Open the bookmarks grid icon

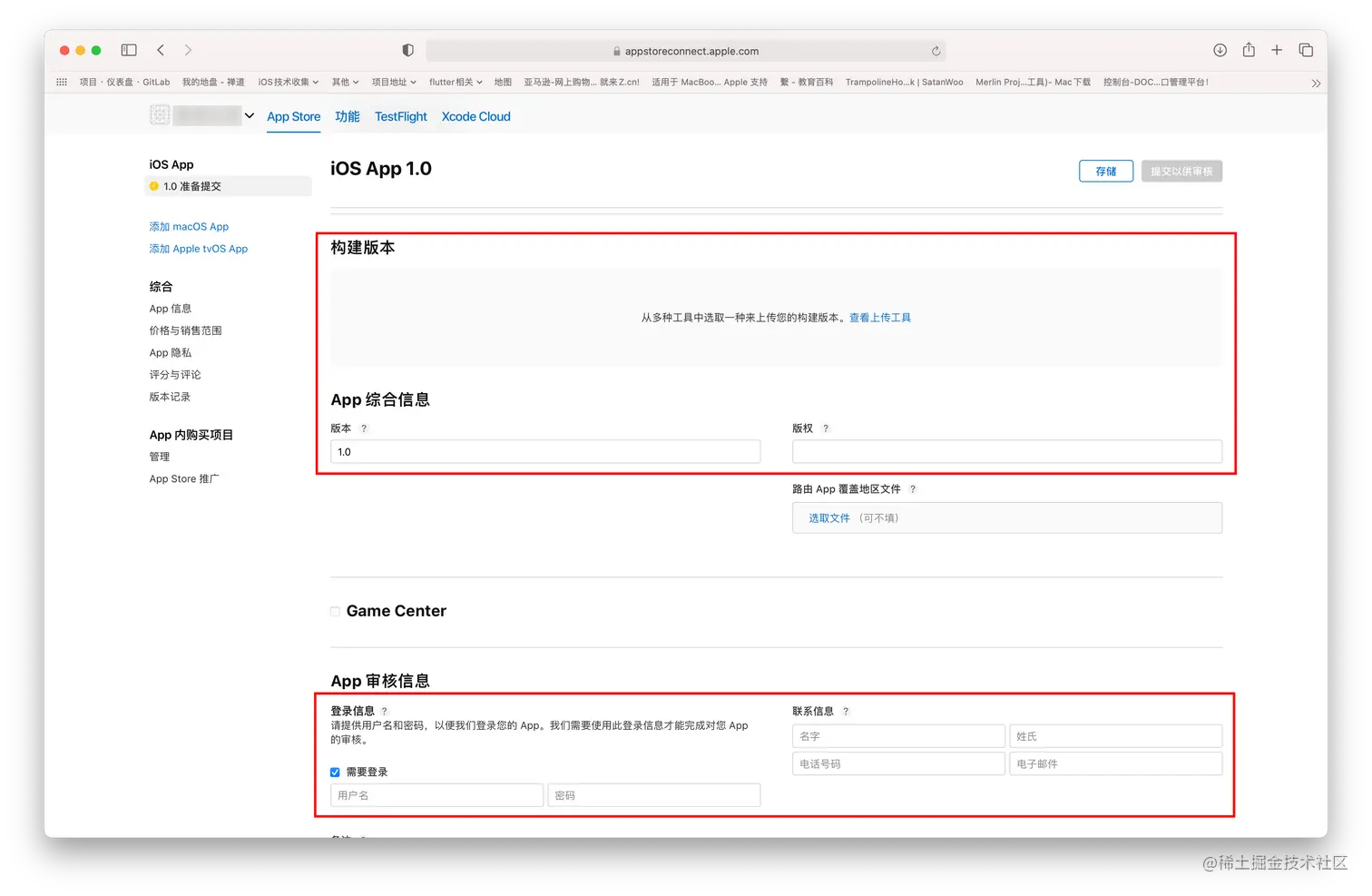tap(62, 82)
